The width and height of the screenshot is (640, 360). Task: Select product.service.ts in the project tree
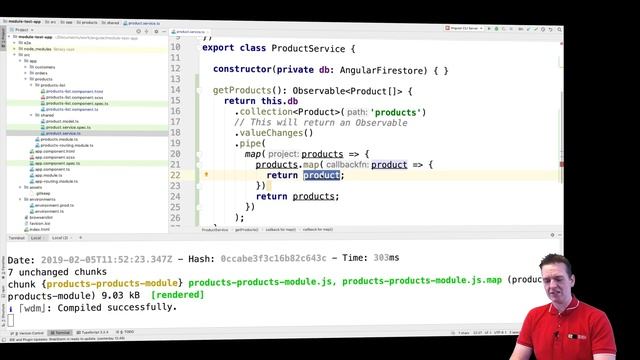point(60,133)
